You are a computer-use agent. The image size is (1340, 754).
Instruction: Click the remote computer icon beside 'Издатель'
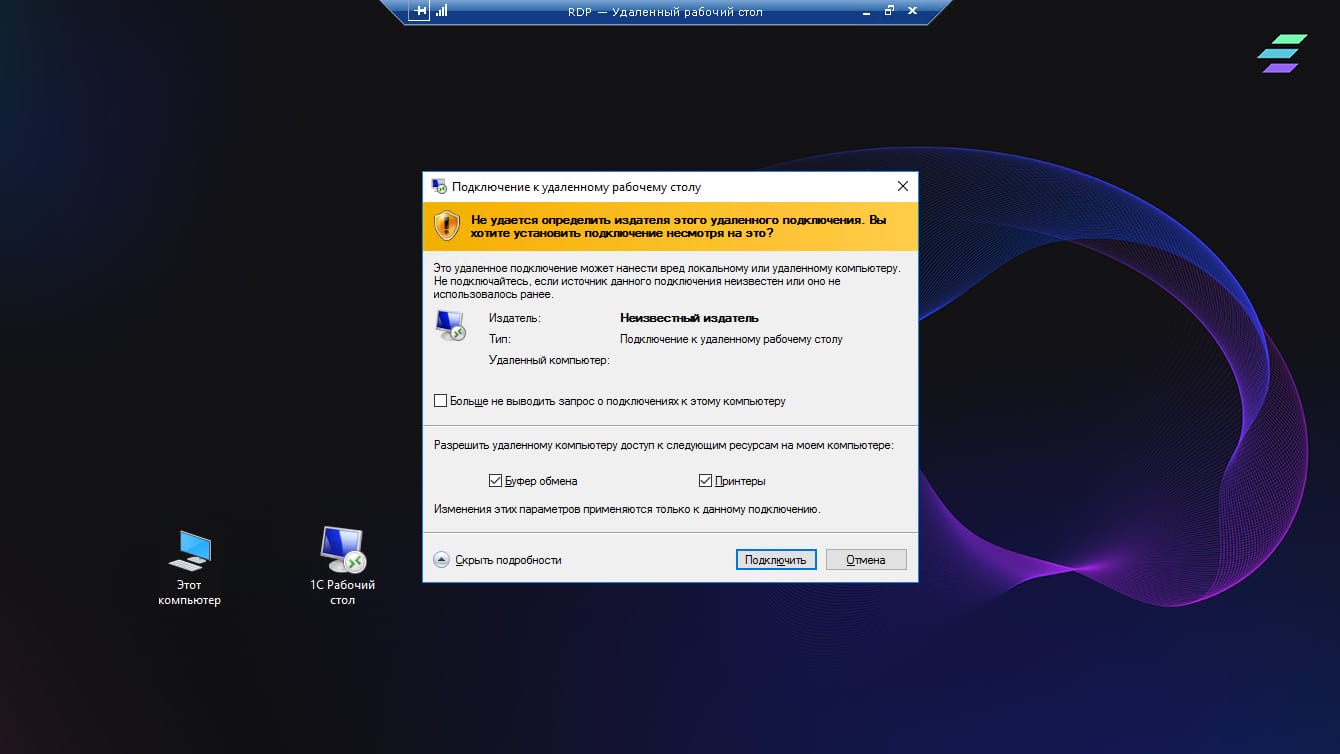[x=450, y=325]
